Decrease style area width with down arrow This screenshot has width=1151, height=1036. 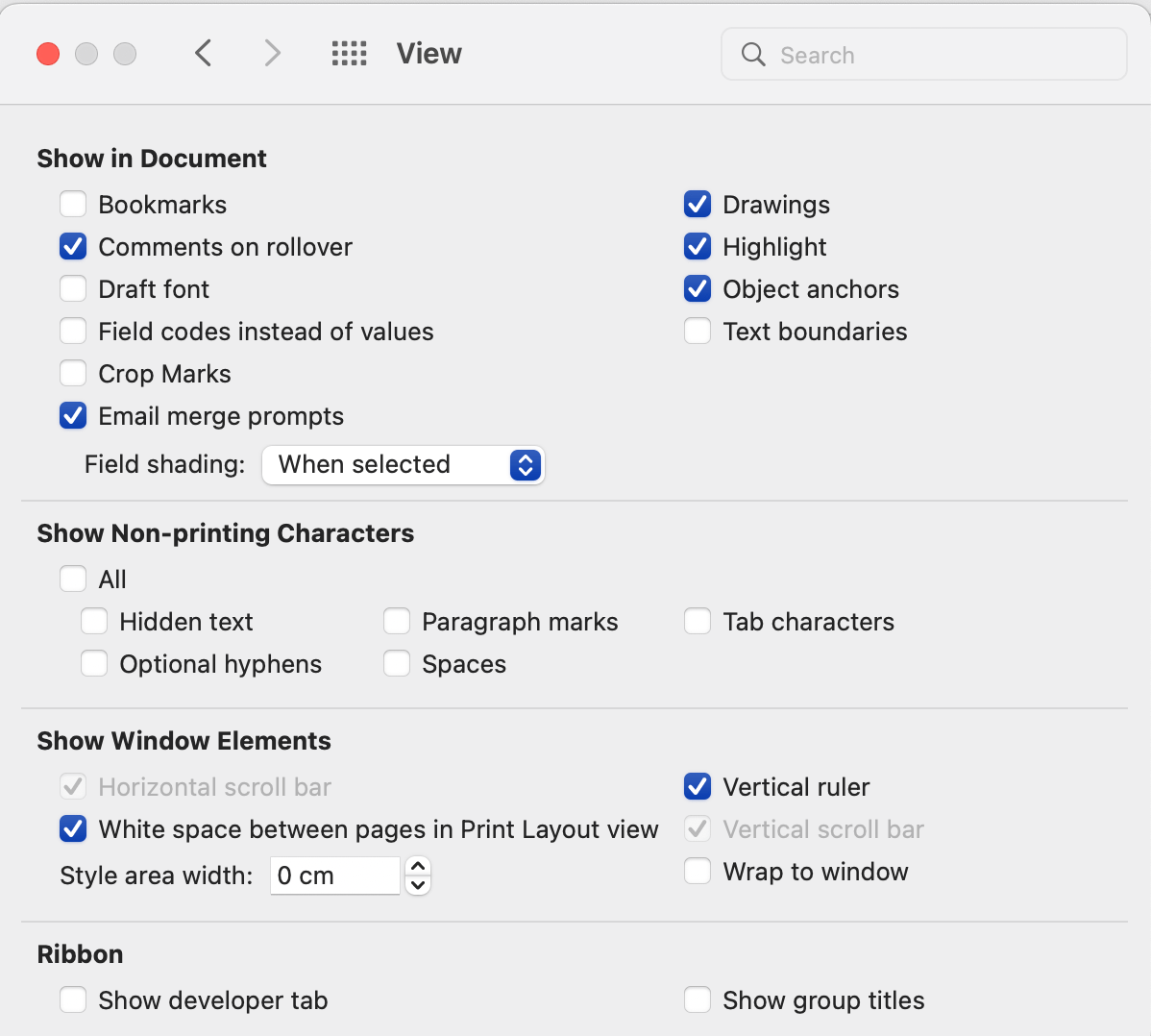(418, 884)
